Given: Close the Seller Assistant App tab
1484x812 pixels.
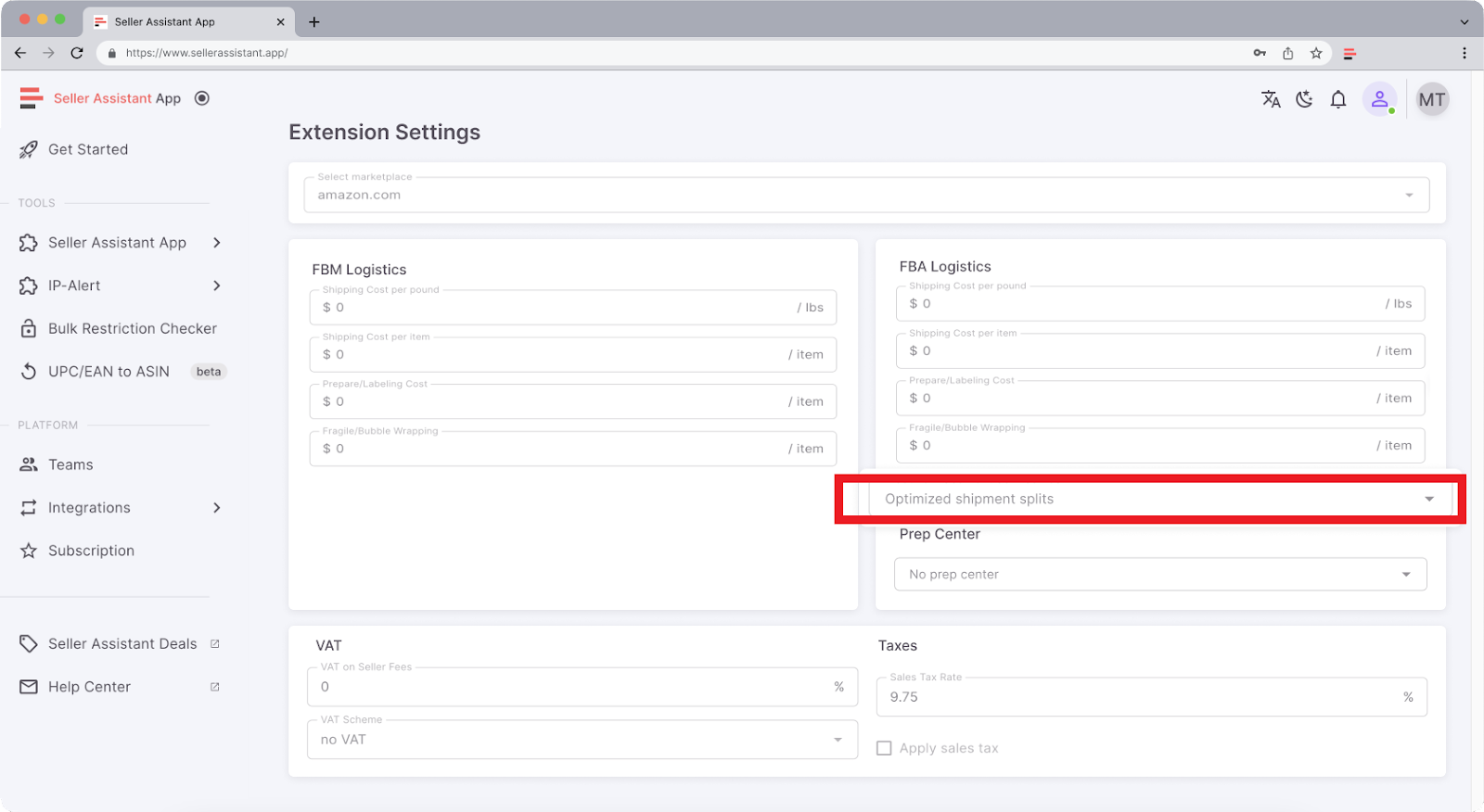Looking at the screenshot, I should [x=280, y=22].
